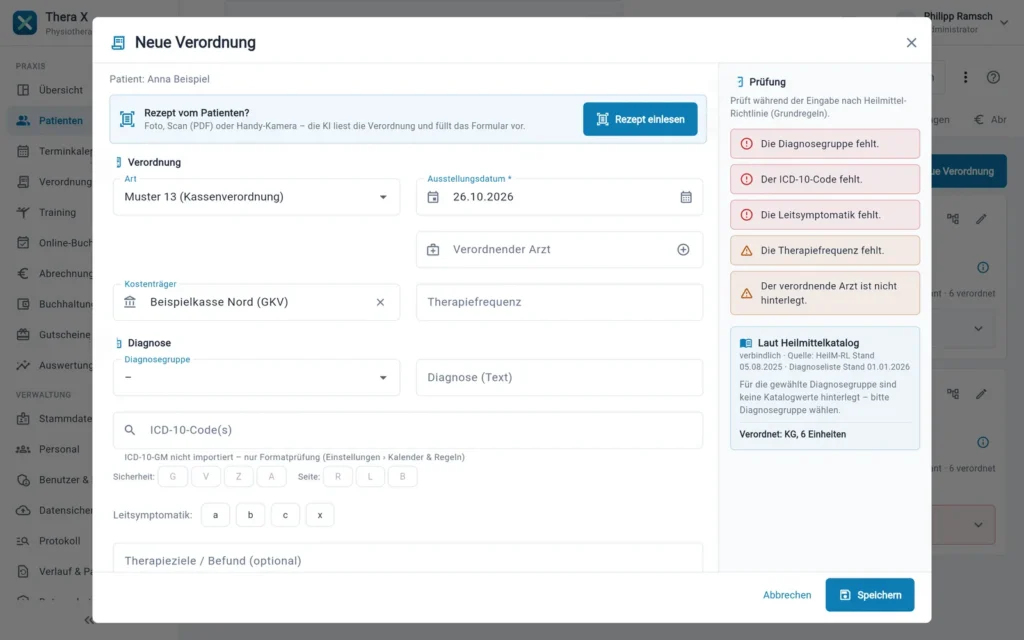
Task: Click the Leitsymptomatik fehlt error message
Action: [825, 215]
